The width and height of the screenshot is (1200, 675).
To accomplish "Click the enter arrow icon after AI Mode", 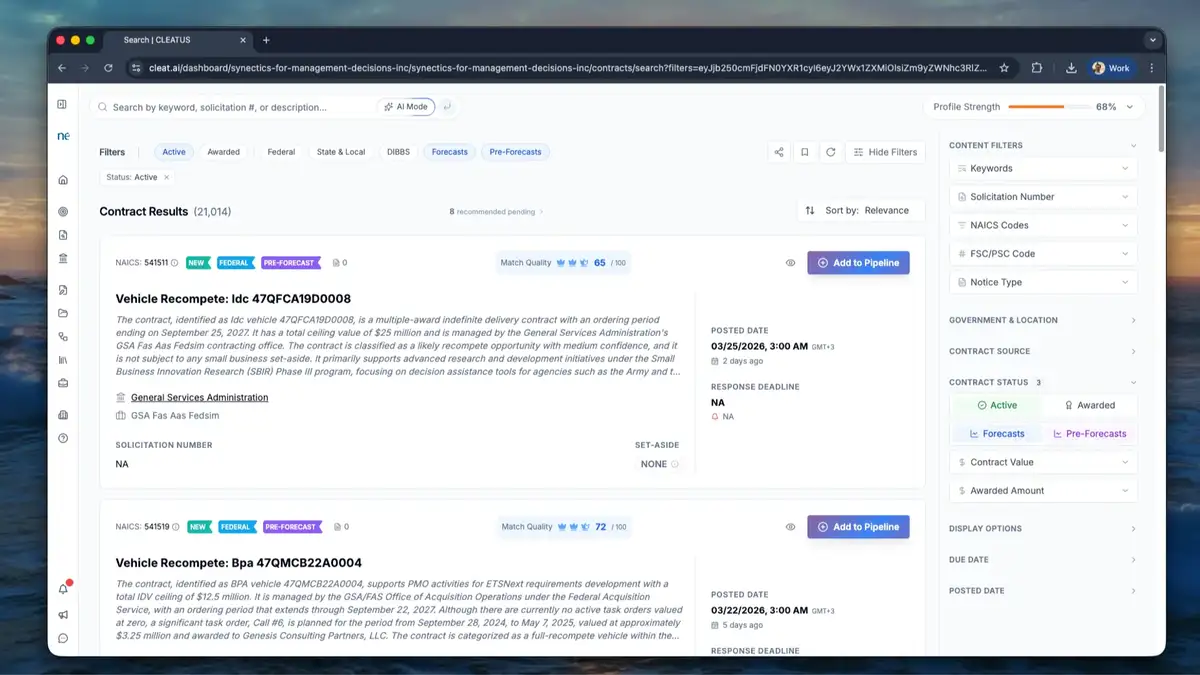I will (x=447, y=106).
